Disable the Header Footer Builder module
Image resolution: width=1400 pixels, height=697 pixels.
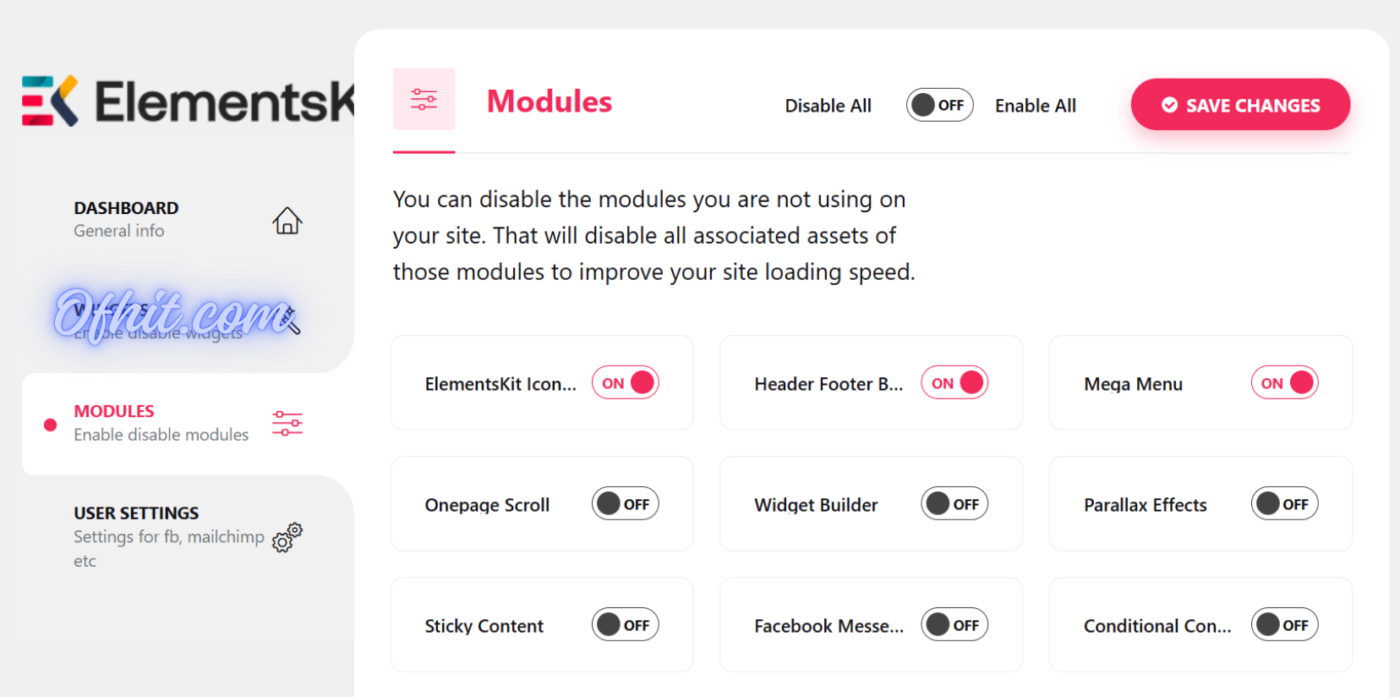(954, 383)
